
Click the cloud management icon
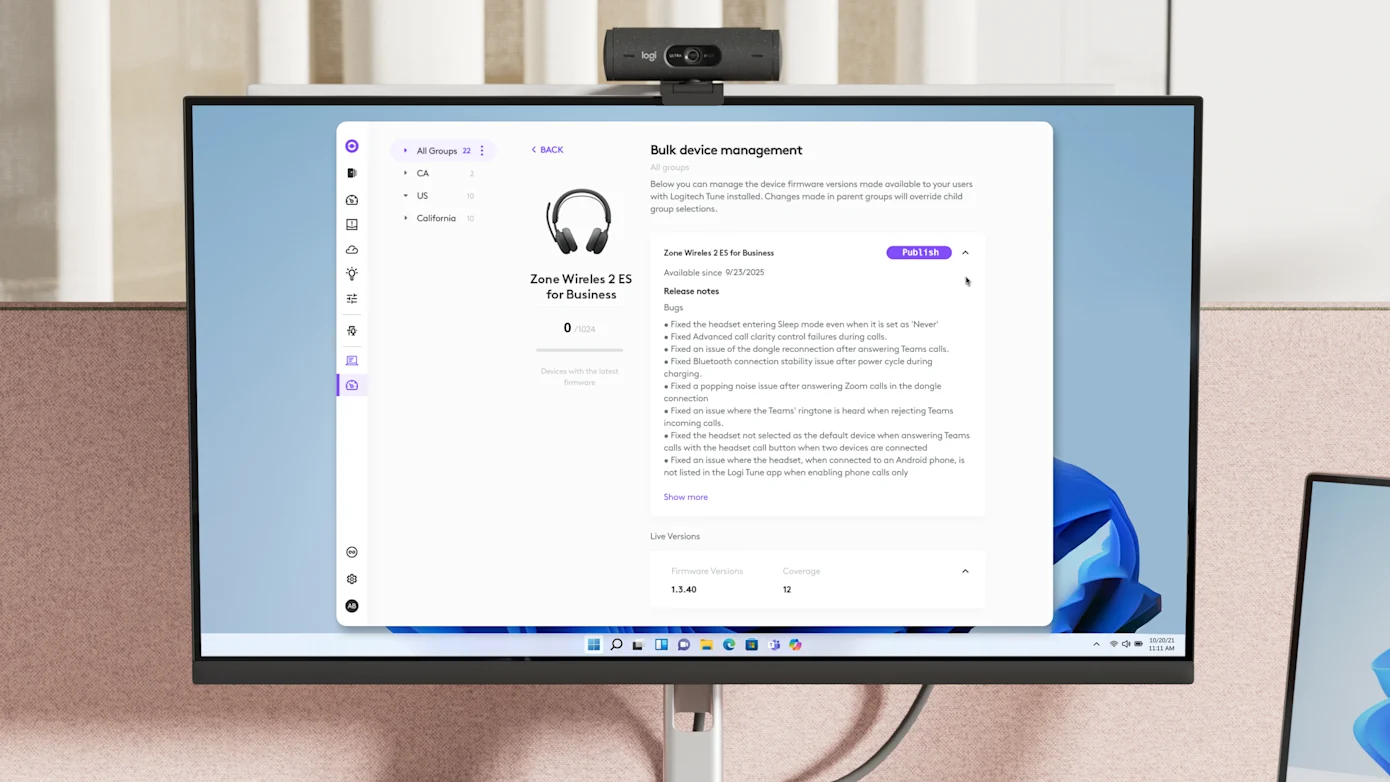pos(351,248)
